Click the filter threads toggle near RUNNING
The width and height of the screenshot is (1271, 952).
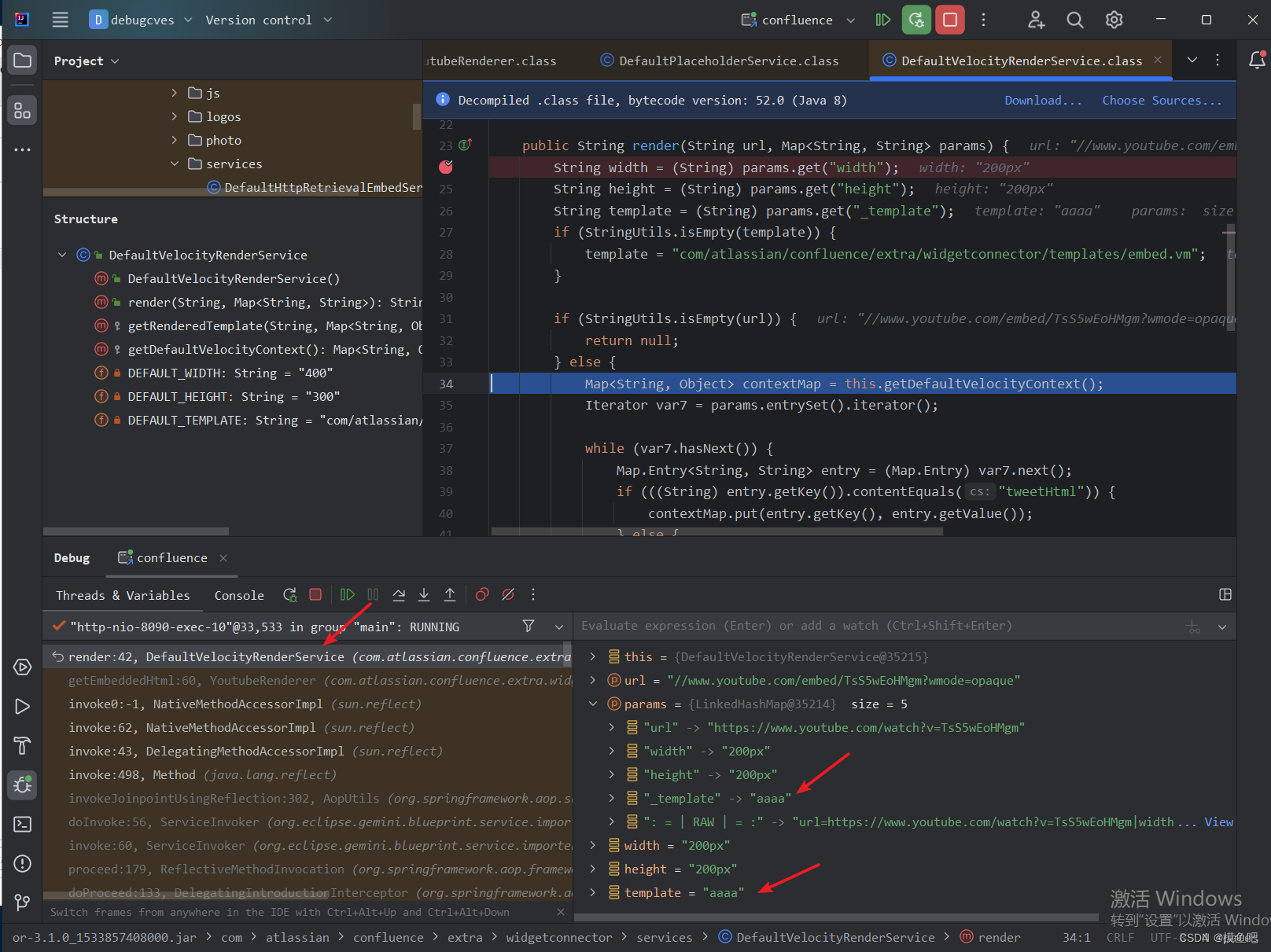[529, 627]
